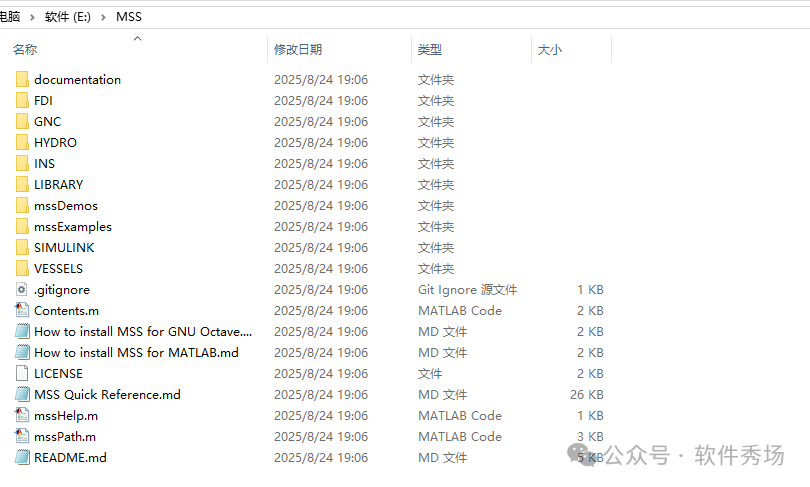
Task: Select the documentation folder icon
Action: [22, 80]
